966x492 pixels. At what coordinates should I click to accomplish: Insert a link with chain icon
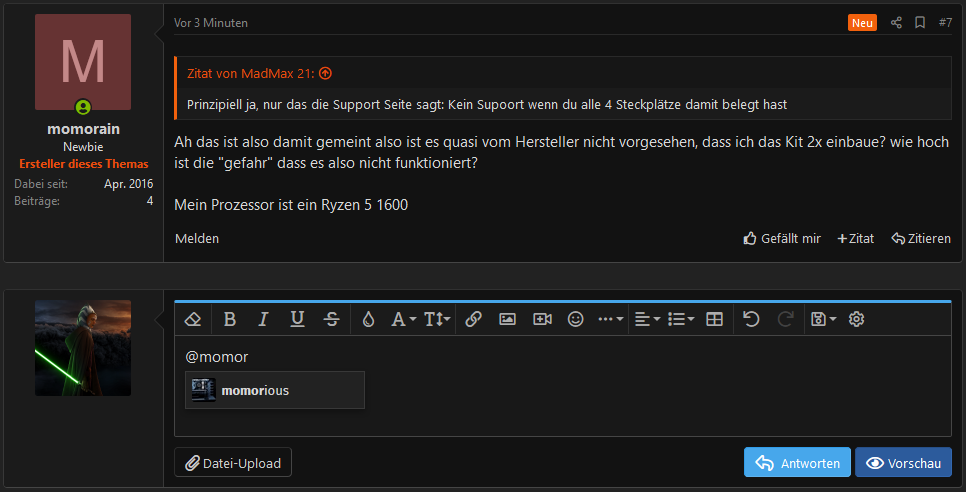(473, 319)
